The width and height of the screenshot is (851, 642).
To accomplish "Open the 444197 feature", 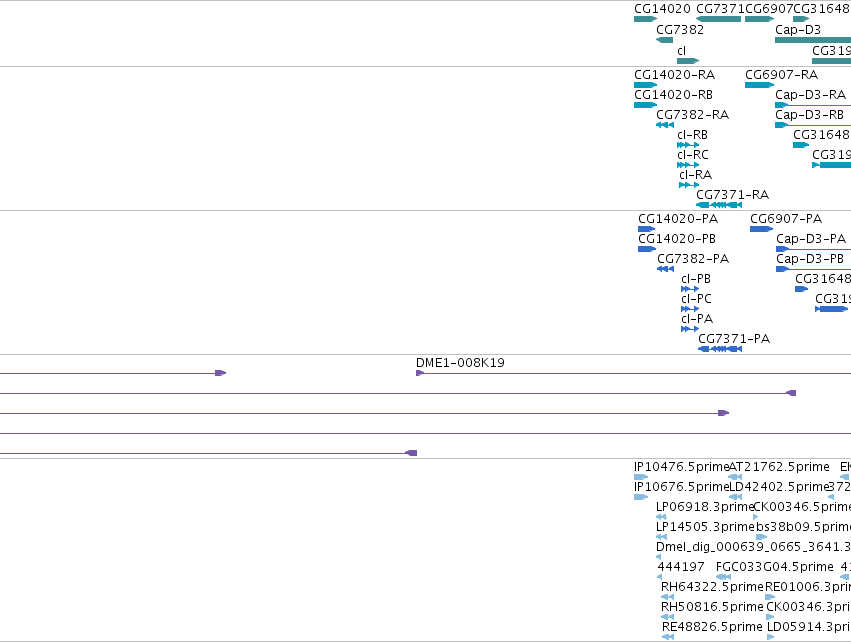I will point(659,577).
